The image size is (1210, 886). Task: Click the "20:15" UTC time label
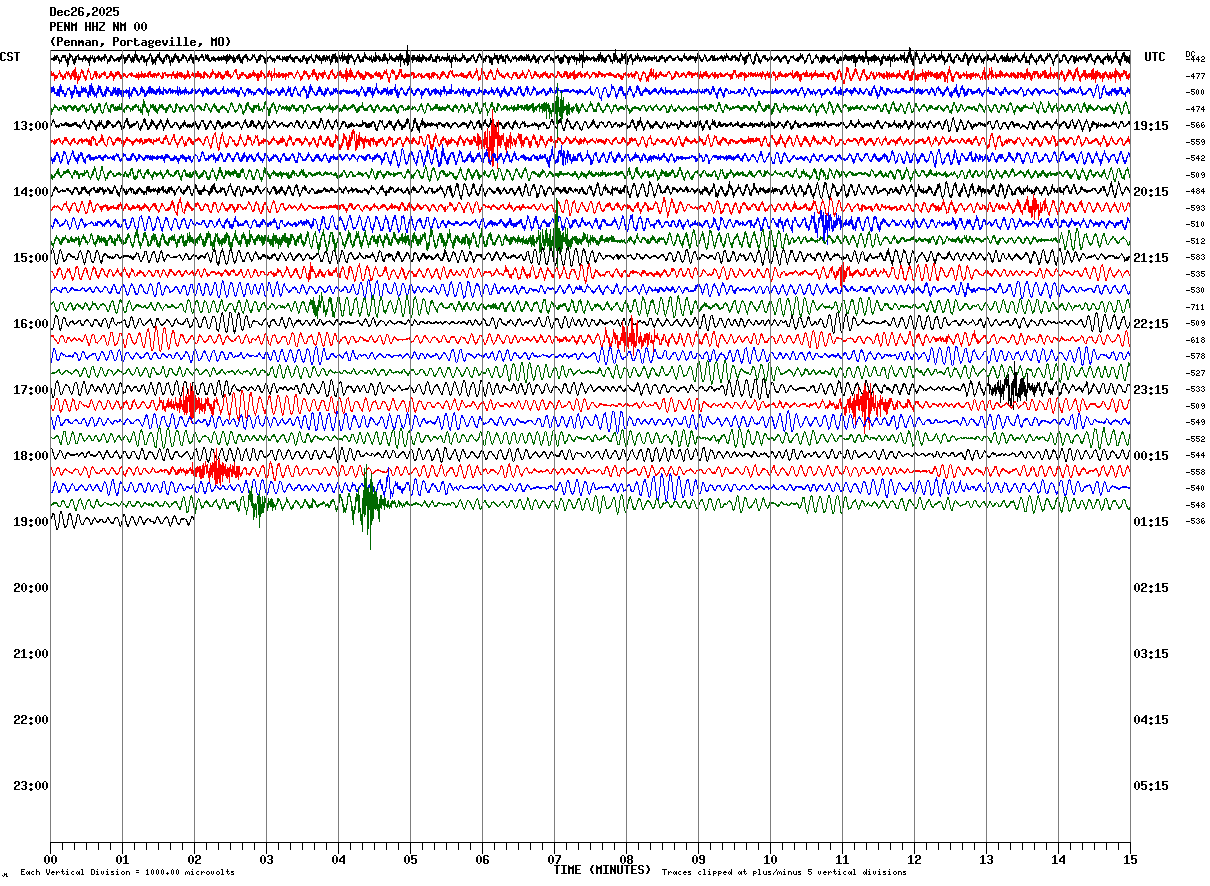pyautogui.click(x=1151, y=192)
